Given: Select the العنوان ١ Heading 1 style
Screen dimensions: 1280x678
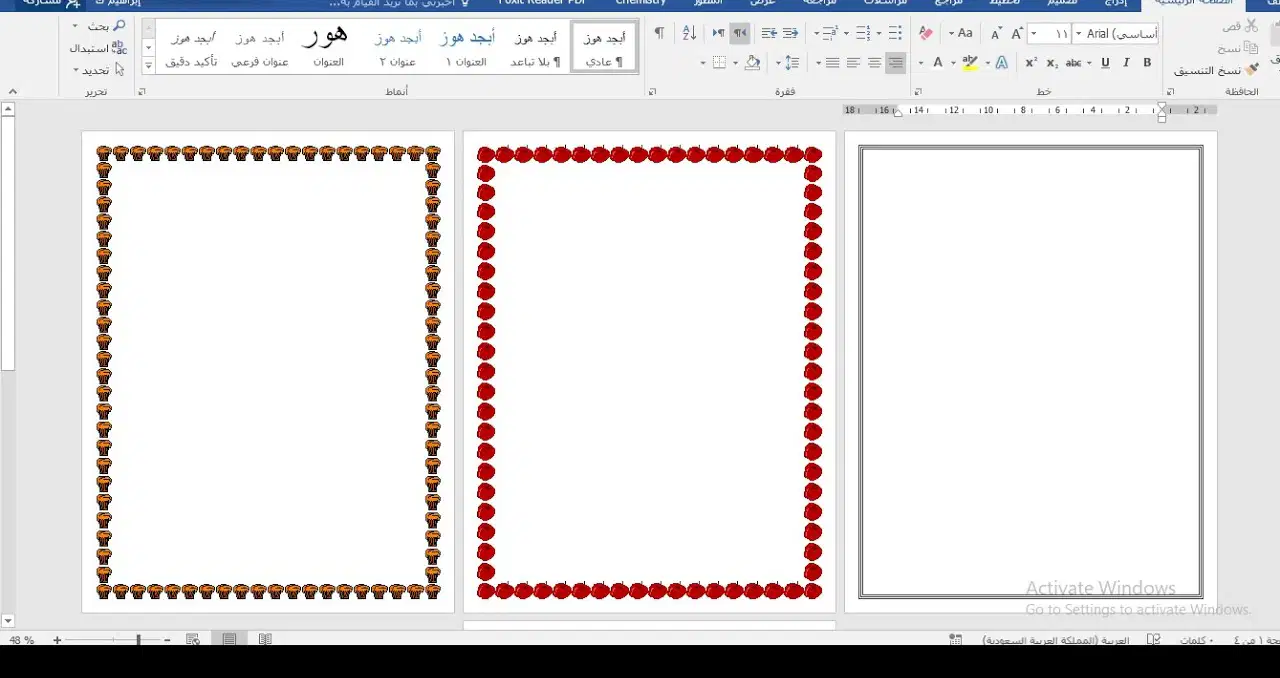Looking at the screenshot, I should point(466,47).
